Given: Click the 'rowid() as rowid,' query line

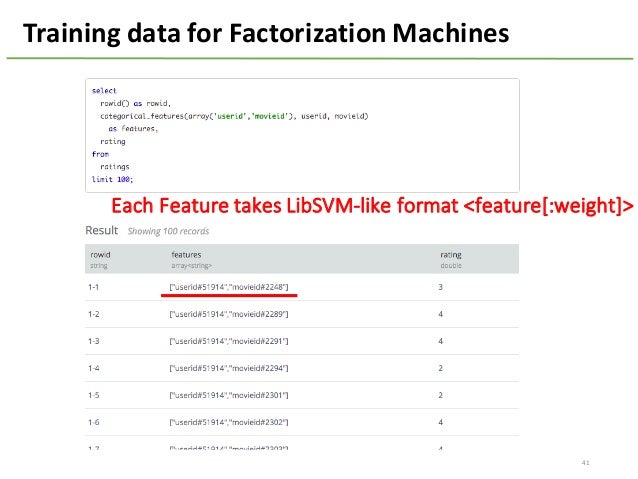Looking at the screenshot, I should coord(135,103).
